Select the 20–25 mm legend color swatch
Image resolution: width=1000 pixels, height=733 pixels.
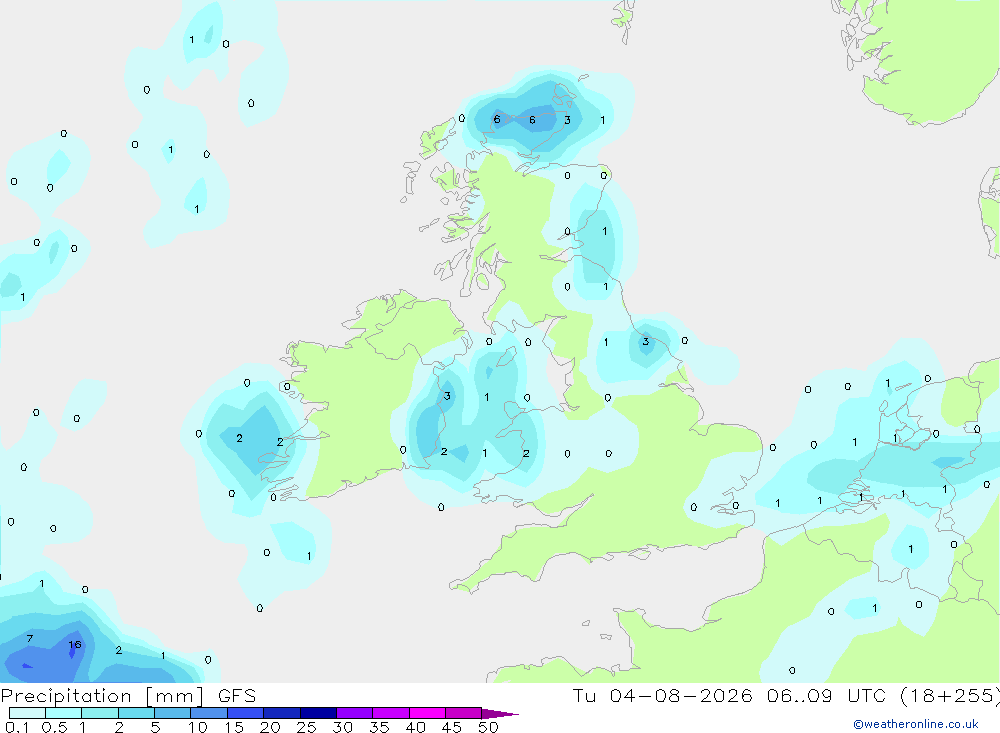pos(282,713)
